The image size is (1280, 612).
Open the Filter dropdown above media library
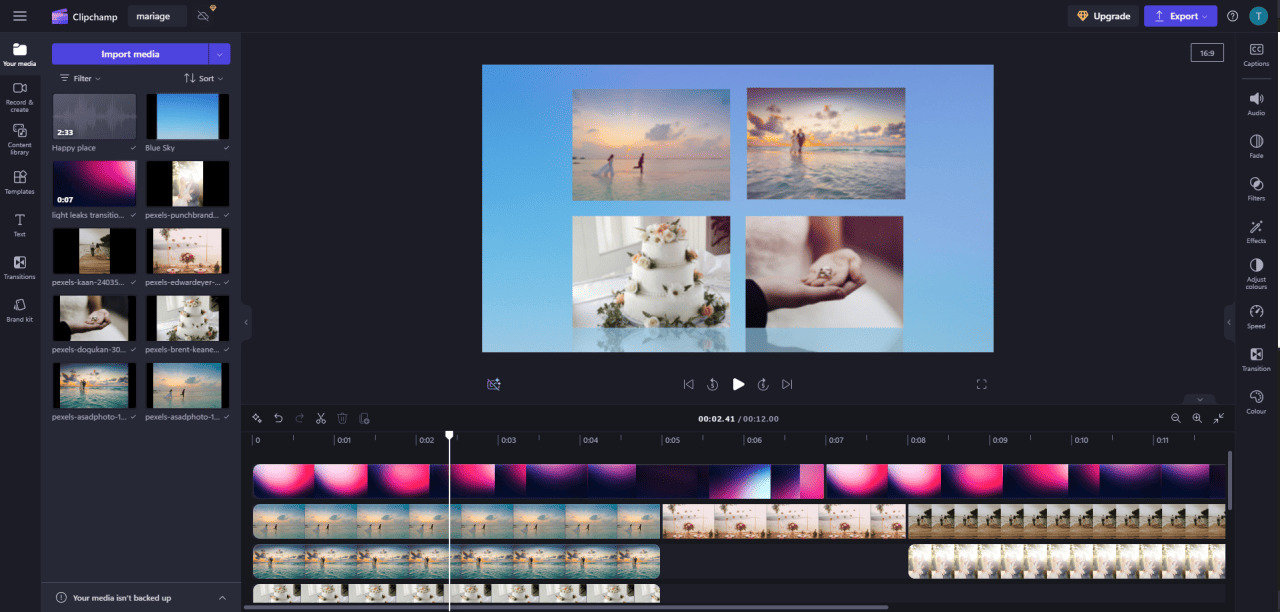point(79,78)
